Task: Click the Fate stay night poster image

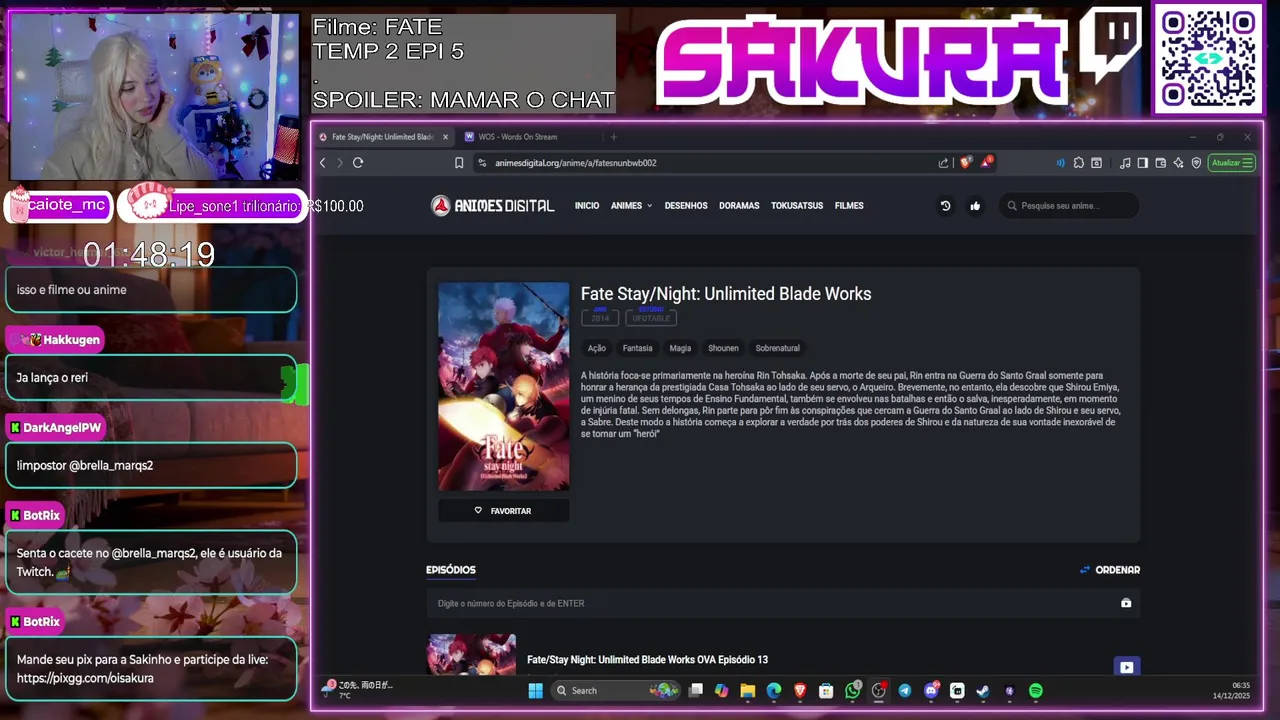Action: coord(504,386)
